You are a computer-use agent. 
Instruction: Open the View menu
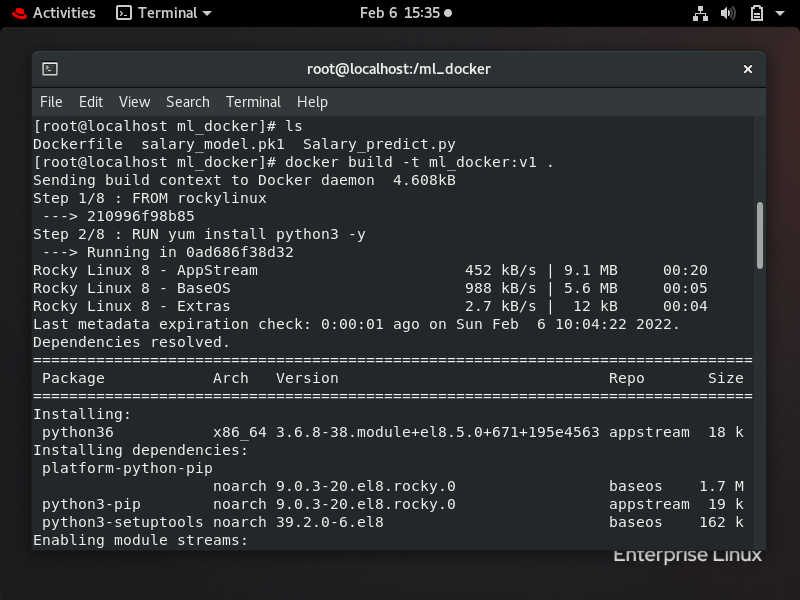(x=133, y=102)
